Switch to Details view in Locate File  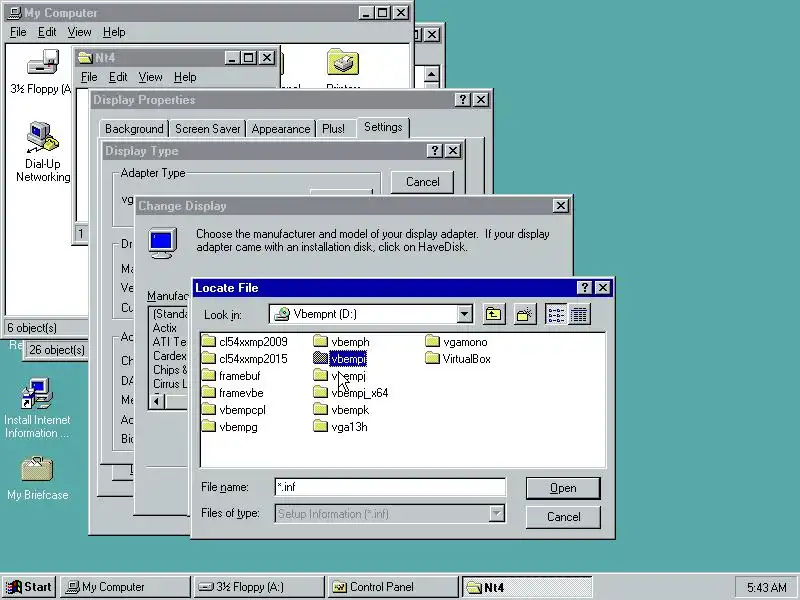point(579,314)
